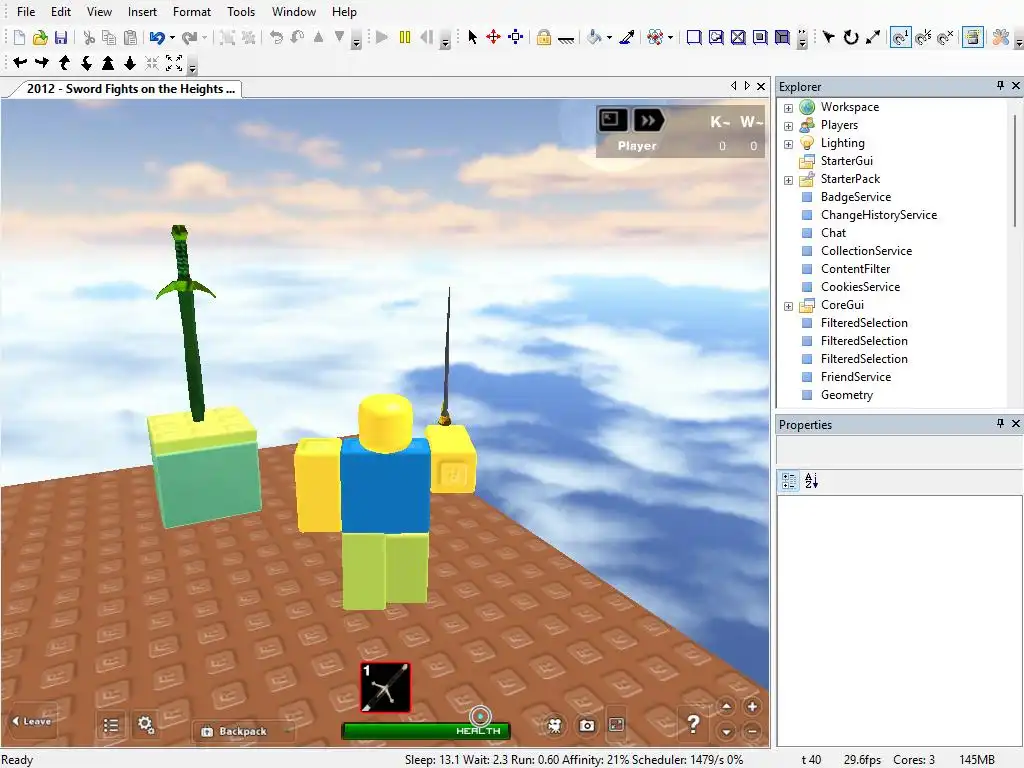Toggle the magnet snap '1' stud mode
Viewport: 1024px width, 768px height.
tap(901, 37)
